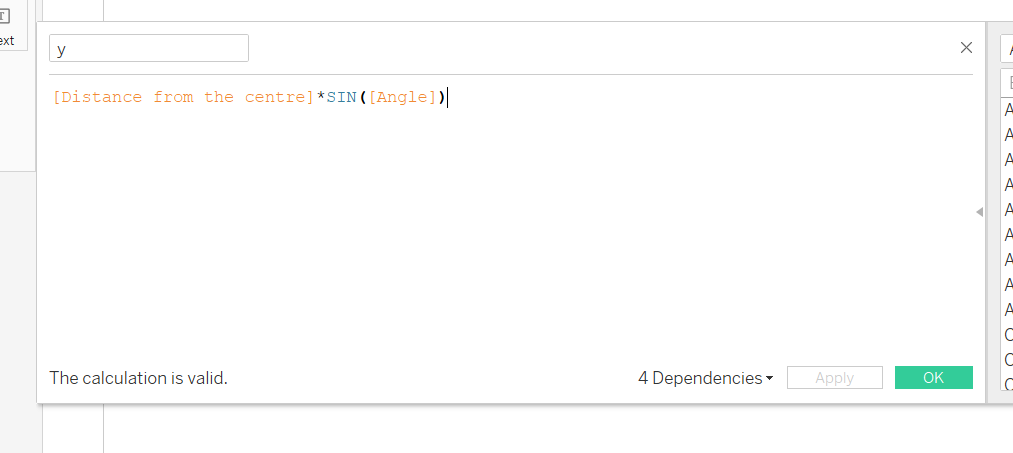Viewport: 1013px width, 453px height.
Task: Select the second function in the list
Action: point(1008,134)
